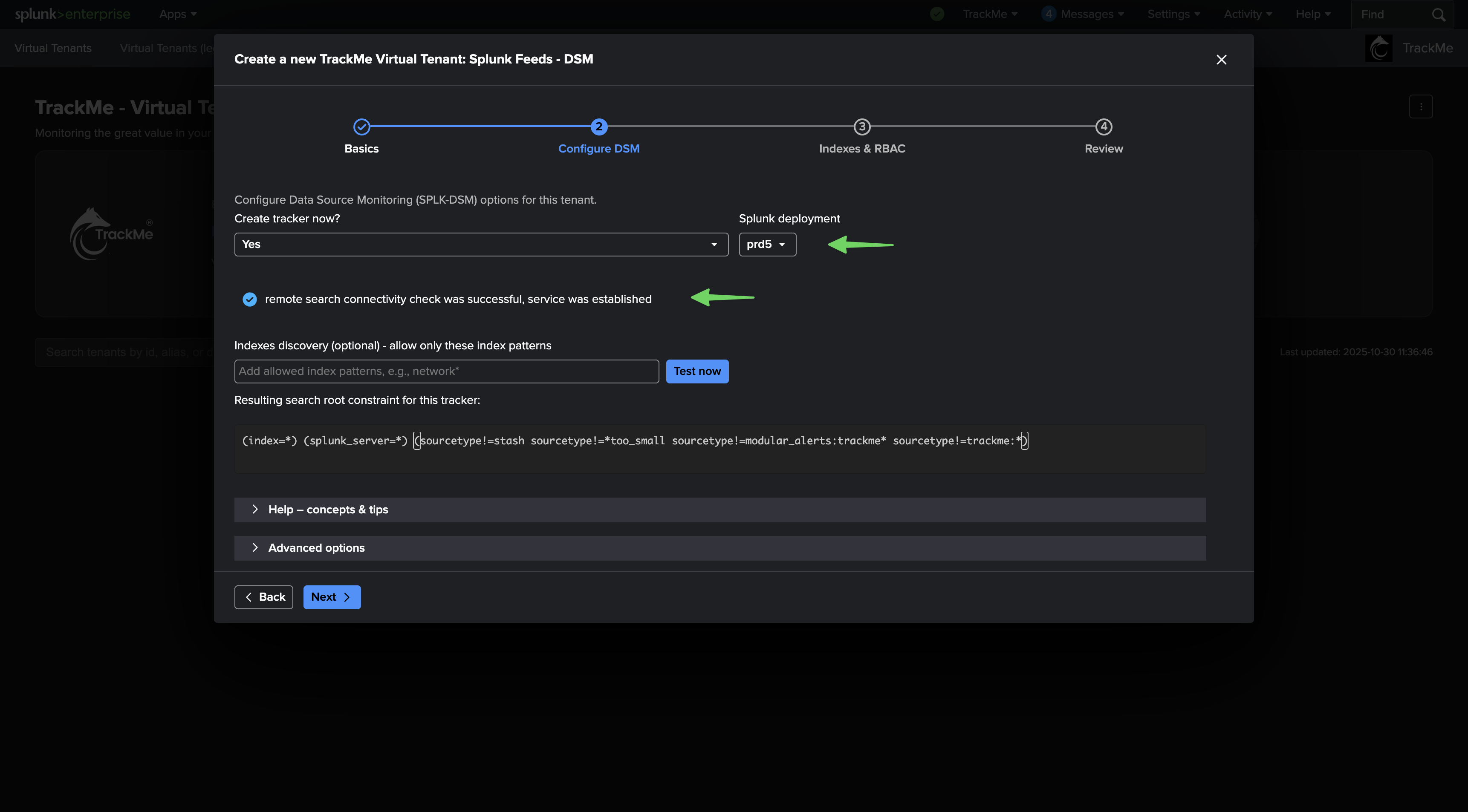This screenshot has height=812, width=1468.
Task: Click the search magnifier icon in Find
Action: (x=1438, y=15)
